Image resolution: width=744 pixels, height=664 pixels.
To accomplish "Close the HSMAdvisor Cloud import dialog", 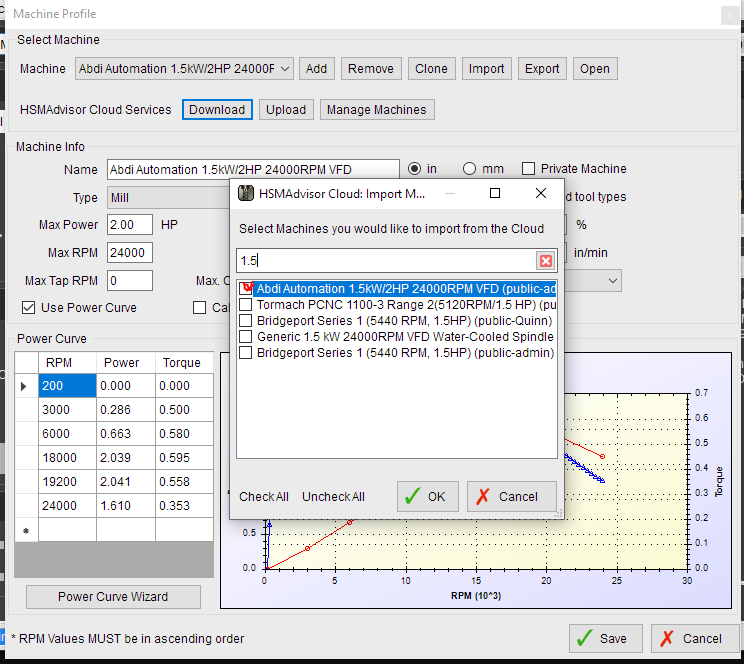I will 540,193.
